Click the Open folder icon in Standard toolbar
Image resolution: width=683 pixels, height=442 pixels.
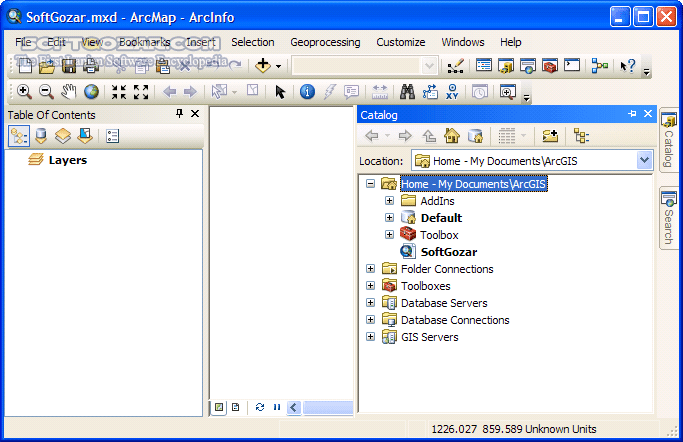point(47,66)
